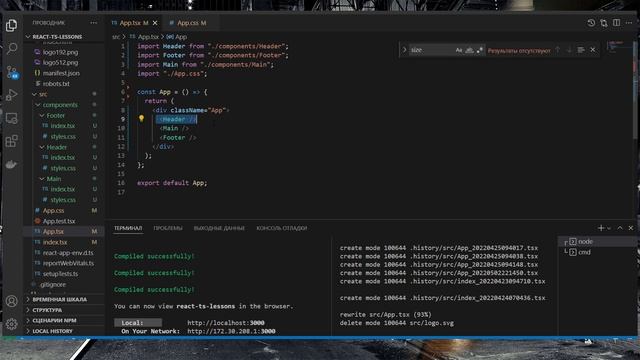Open the new terminal dropdown arrow
640x360 pixels.
pos(609,228)
